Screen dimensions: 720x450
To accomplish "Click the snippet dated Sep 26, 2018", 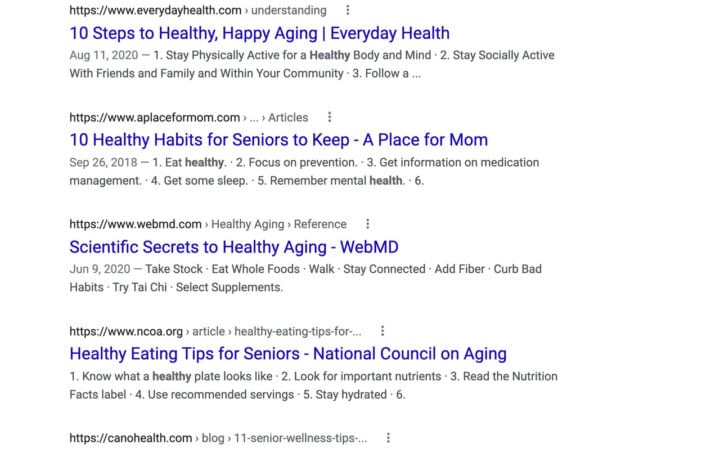I will (300, 162).
